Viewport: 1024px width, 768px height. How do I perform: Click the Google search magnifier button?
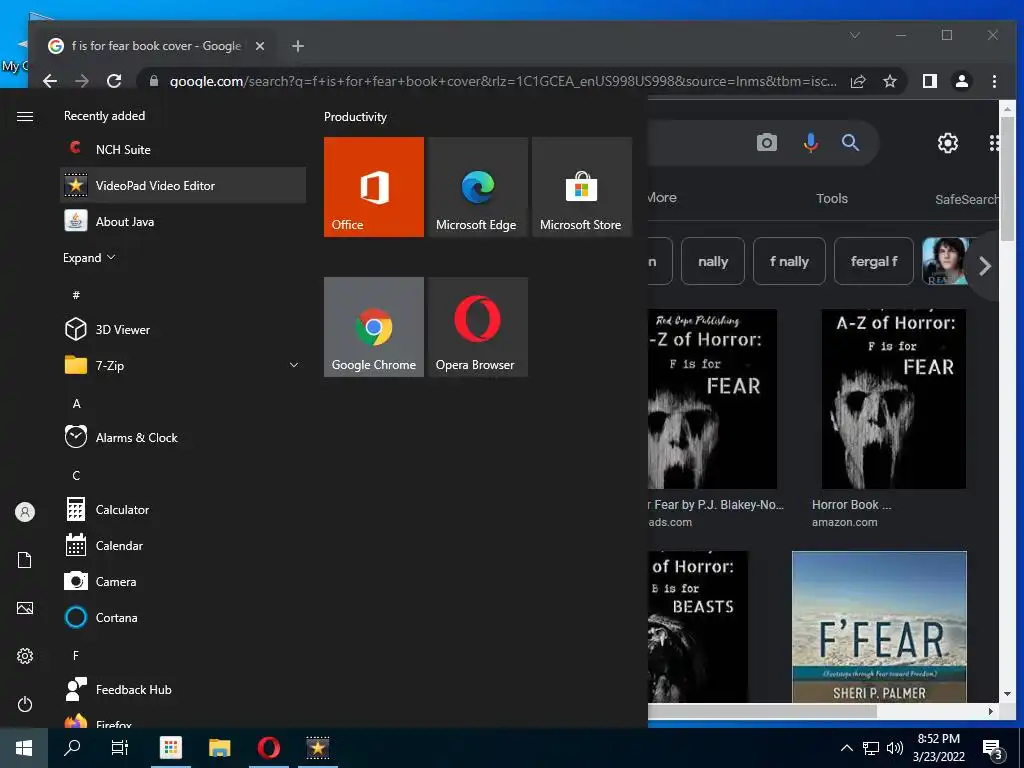click(850, 142)
